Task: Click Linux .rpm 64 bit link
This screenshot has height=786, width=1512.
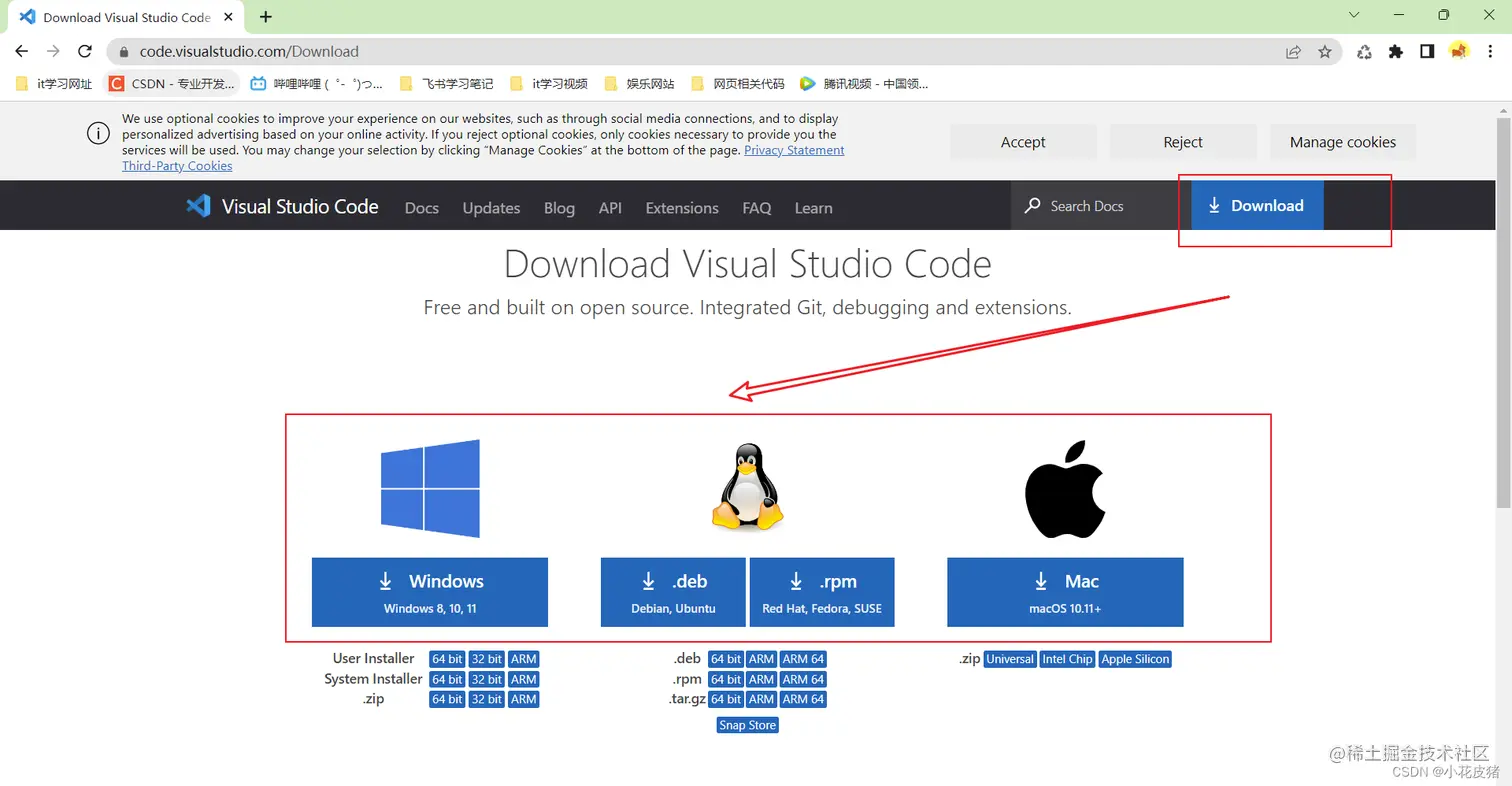Action: pos(725,679)
